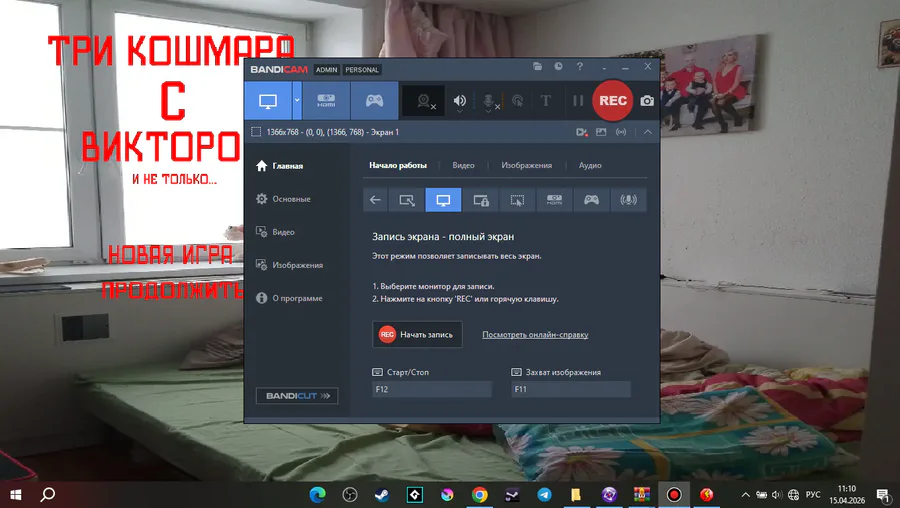Collapse Bandicam panel with chevron up
The width and height of the screenshot is (900, 508).
[647, 132]
